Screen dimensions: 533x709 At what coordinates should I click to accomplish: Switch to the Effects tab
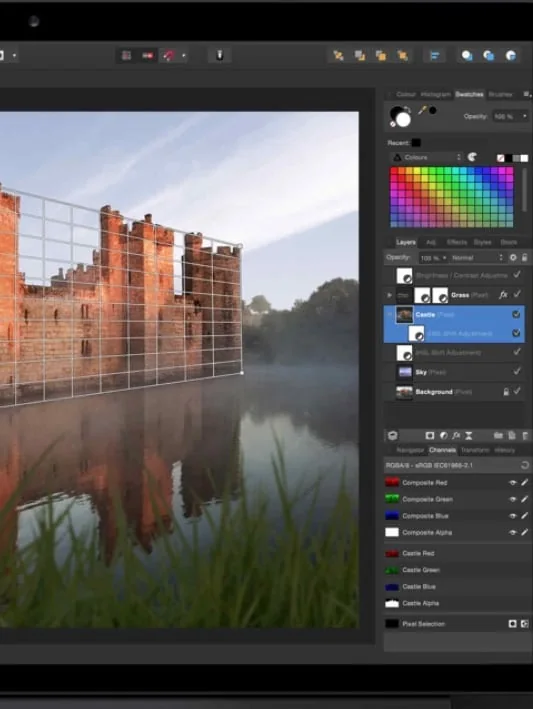tap(457, 242)
